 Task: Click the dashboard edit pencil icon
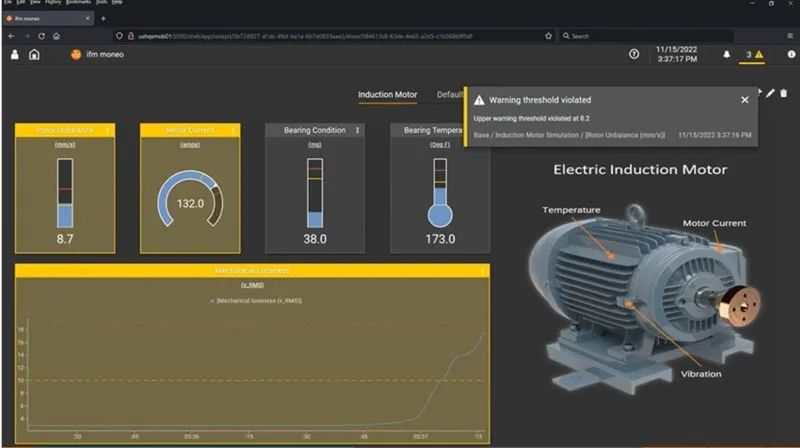tap(770, 93)
